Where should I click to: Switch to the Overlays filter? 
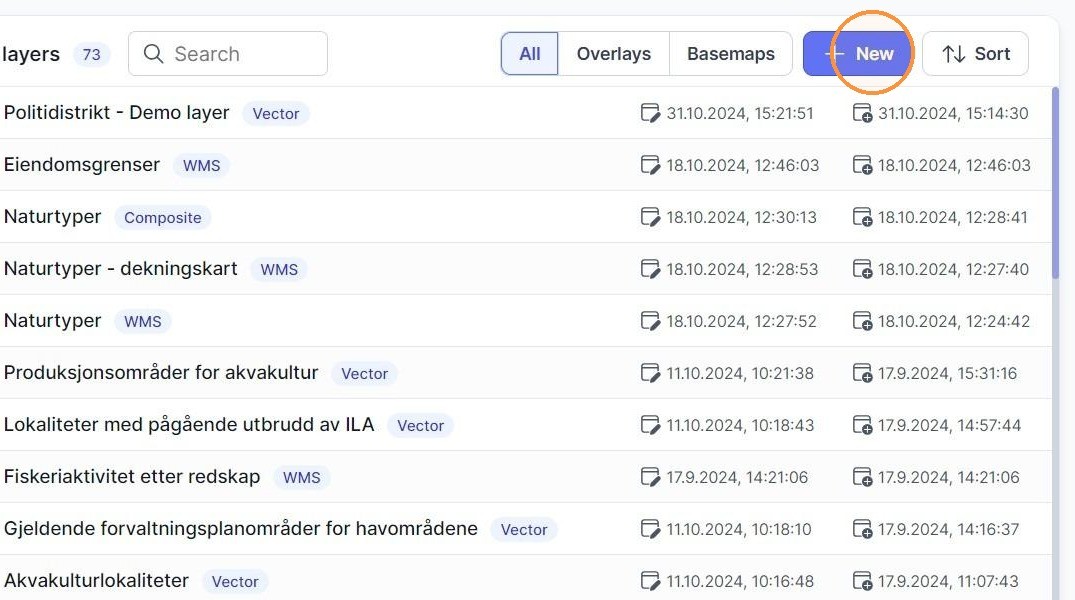(x=614, y=53)
